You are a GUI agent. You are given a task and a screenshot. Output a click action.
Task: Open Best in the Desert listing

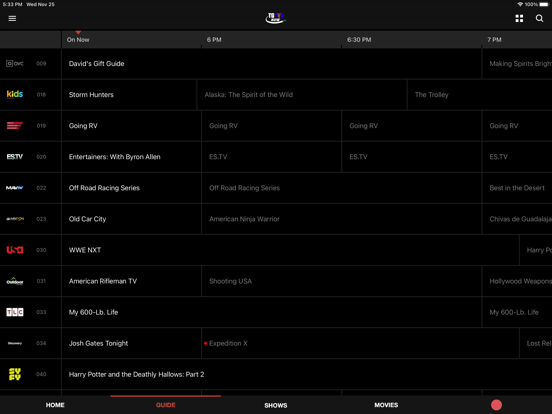click(517, 188)
